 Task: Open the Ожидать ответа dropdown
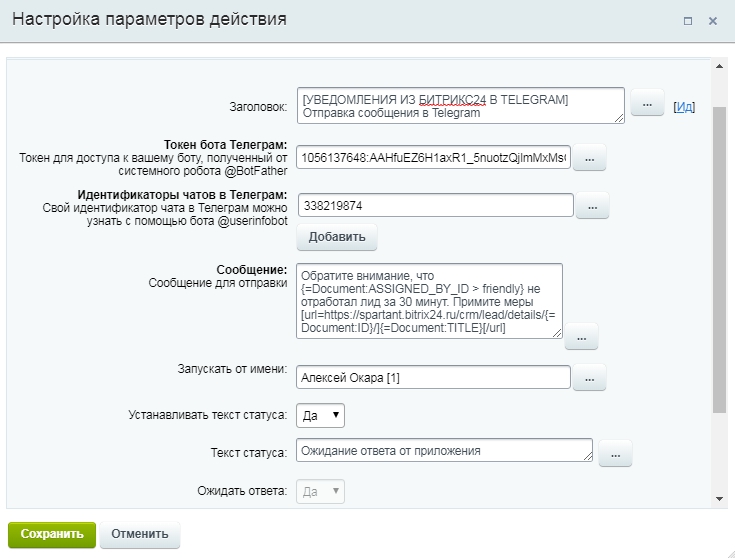coord(321,491)
